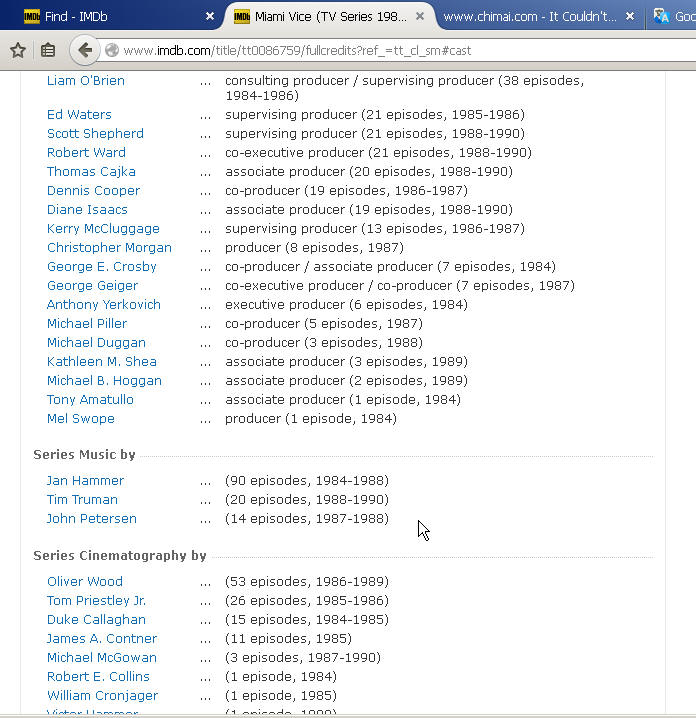
Task: Click the IMDb favicon on Find tab
Action: coord(32,16)
